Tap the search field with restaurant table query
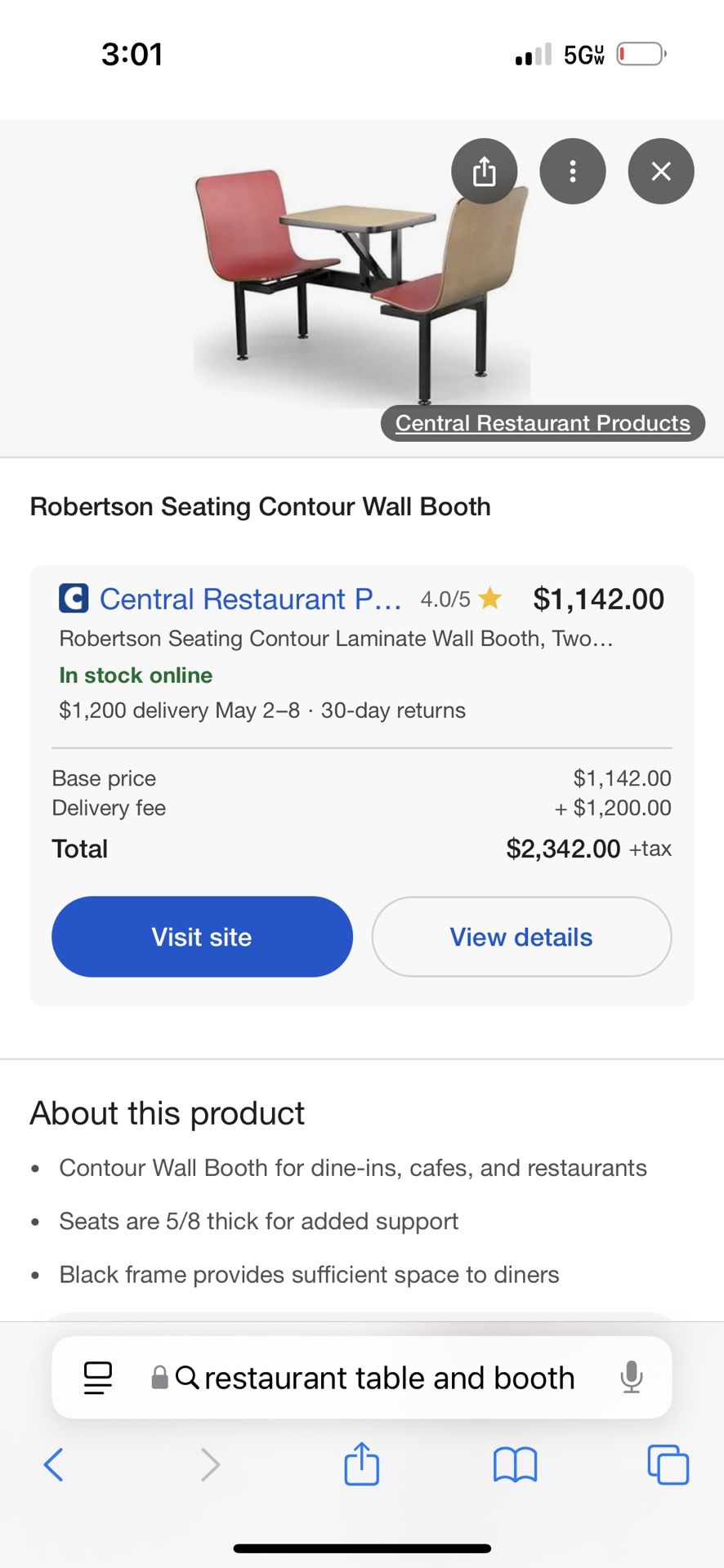This screenshot has width=724, height=1568. tap(389, 1378)
